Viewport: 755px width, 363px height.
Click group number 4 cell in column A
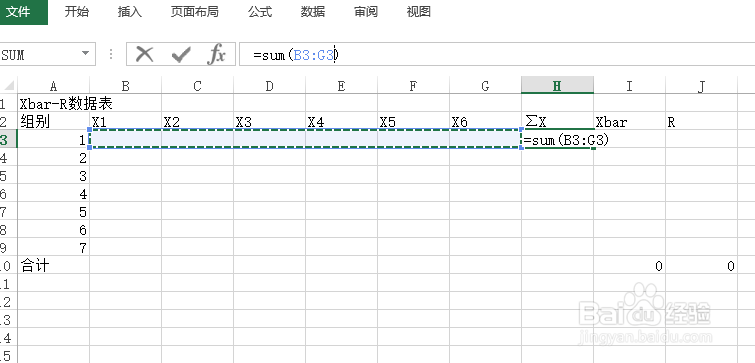tap(53, 194)
